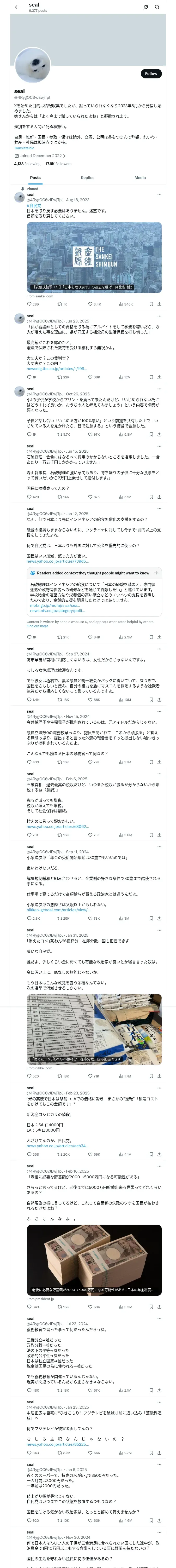The height and width of the screenshot is (1568, 176).
Task: Follow the seal account
Action: (151, 74)
